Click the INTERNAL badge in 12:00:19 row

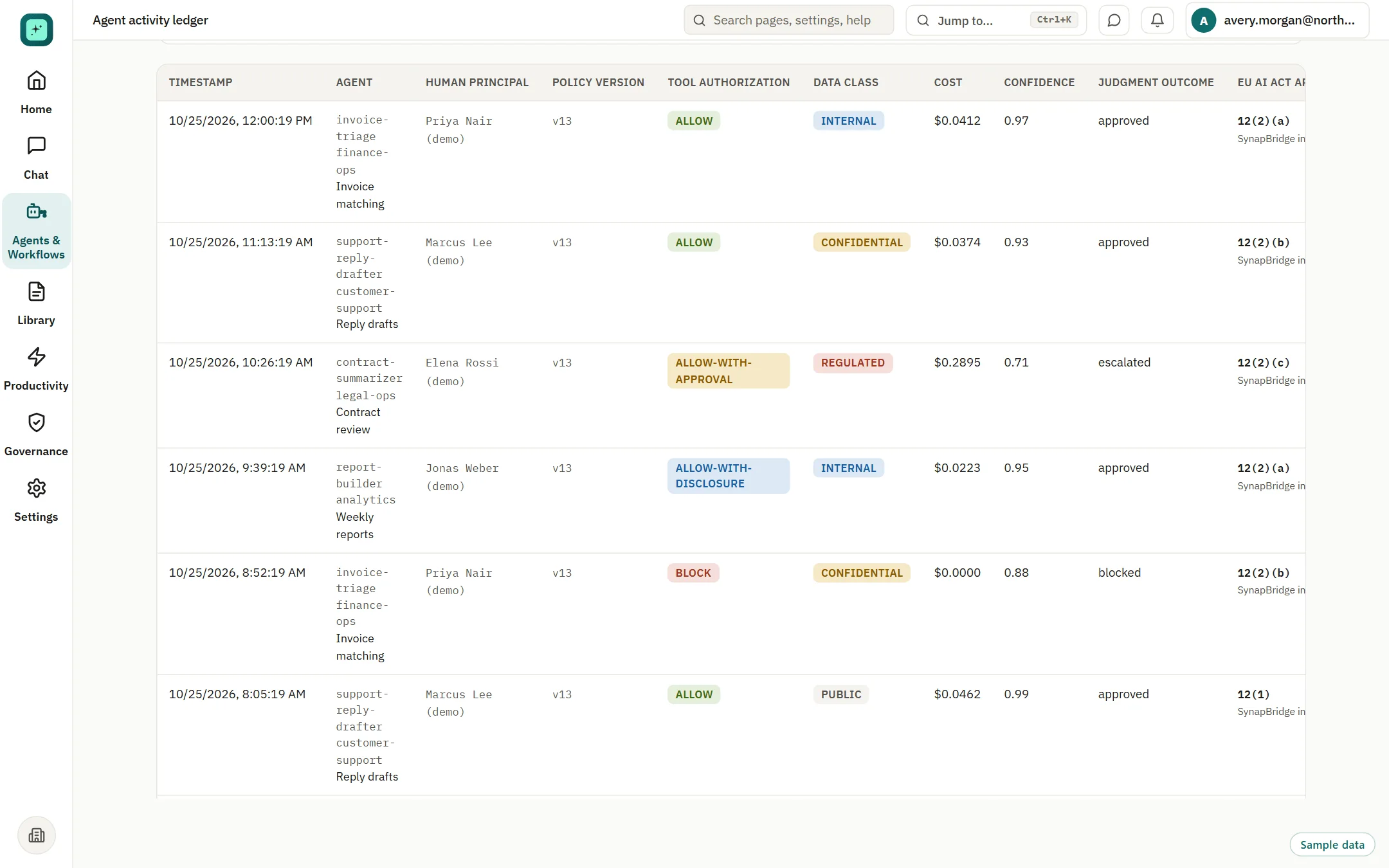[x=848, y=121]
